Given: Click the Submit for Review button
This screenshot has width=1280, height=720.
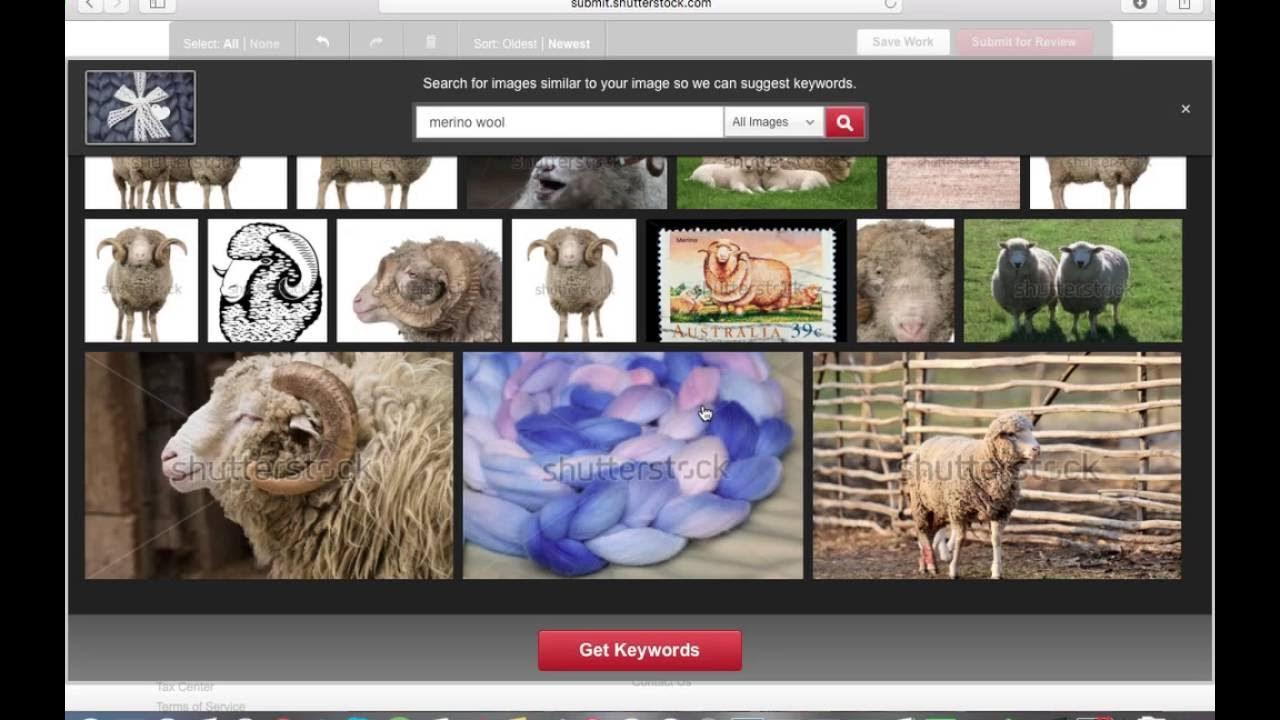Looking at the screenshot, I should click(x=1024, y=42).
